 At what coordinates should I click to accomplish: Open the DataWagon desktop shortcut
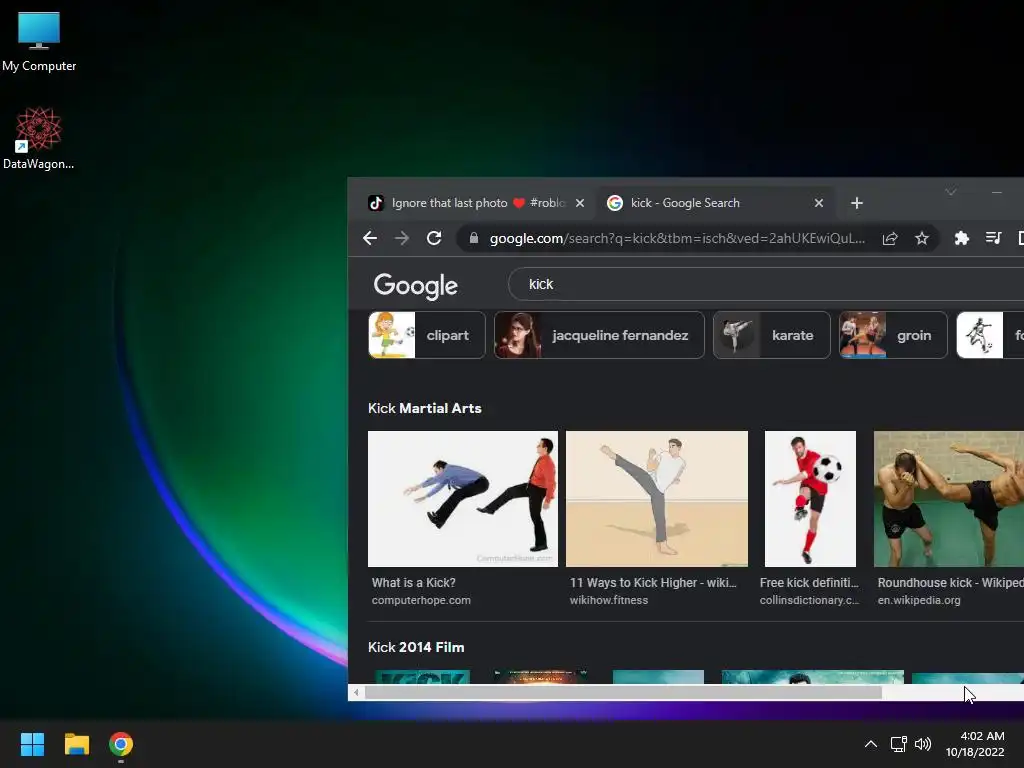(x=39, y=138)
